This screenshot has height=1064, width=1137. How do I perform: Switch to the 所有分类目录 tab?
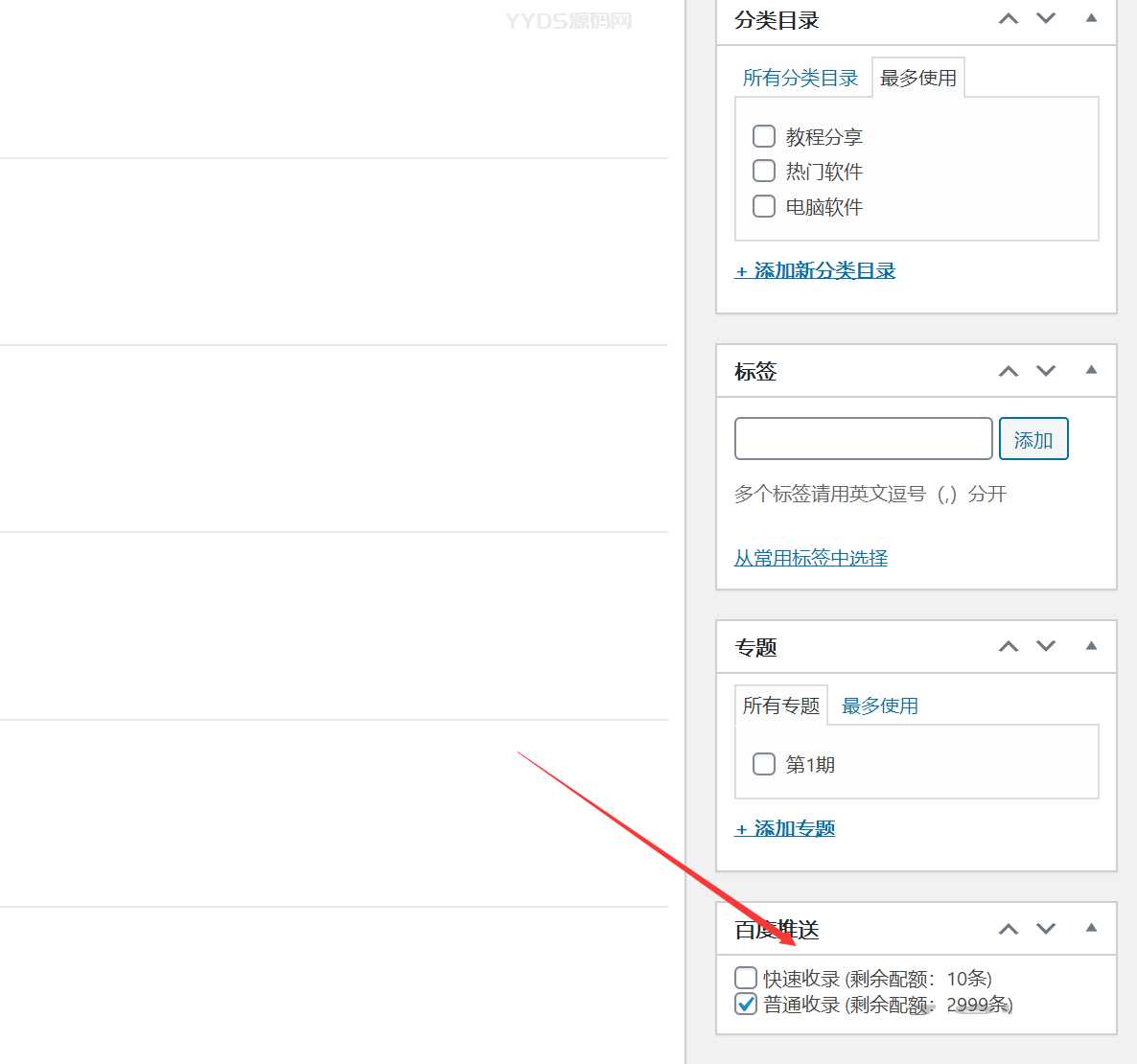(801, 79)
